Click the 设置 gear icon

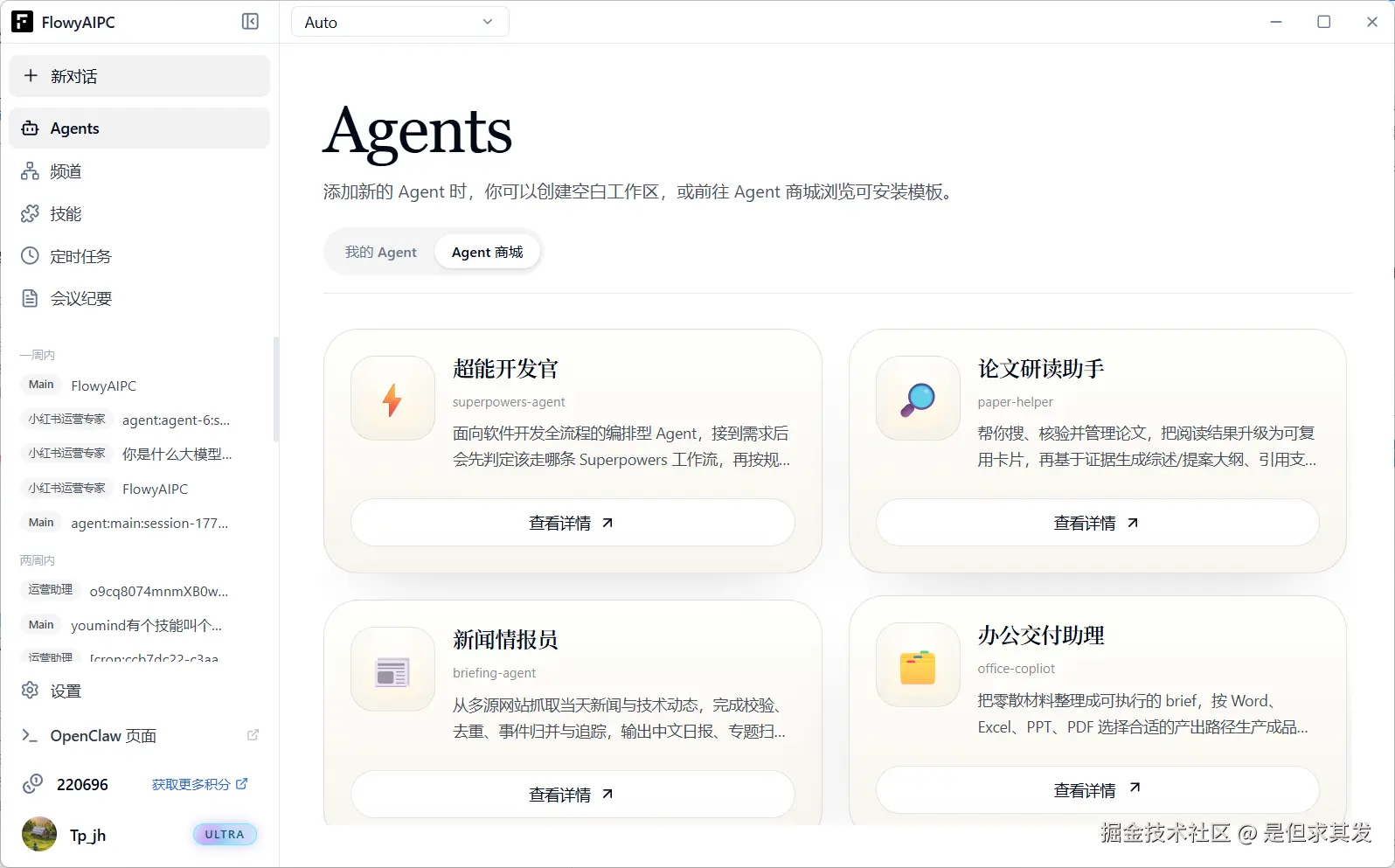30,691
